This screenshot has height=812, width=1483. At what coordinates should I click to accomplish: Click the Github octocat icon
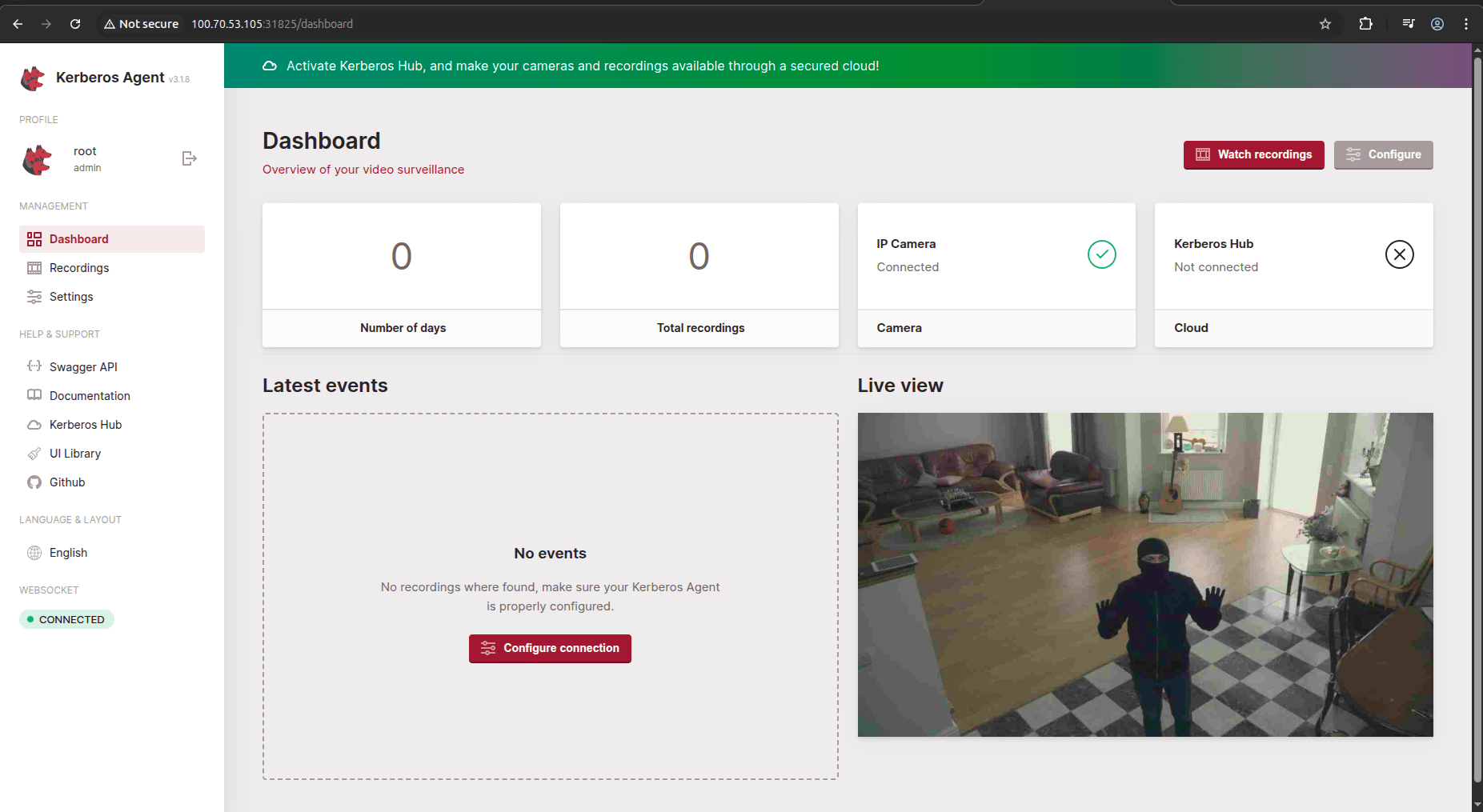(34, 482)
